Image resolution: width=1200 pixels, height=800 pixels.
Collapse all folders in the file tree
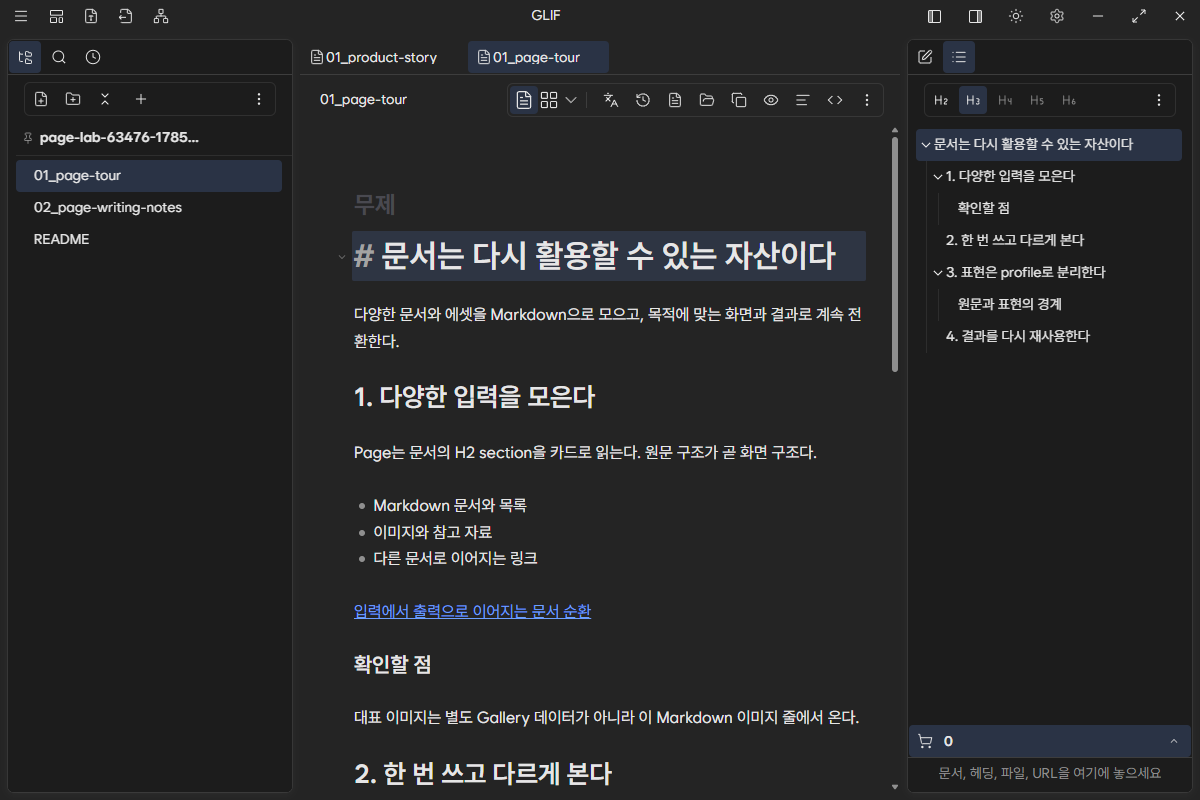[105, 99]
